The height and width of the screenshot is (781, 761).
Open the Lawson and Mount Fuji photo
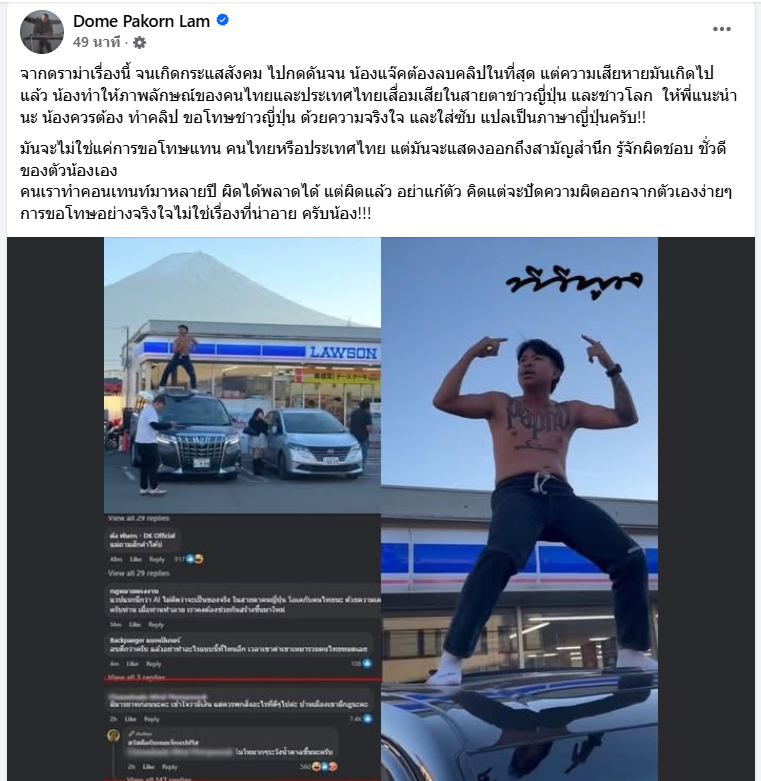243,375
